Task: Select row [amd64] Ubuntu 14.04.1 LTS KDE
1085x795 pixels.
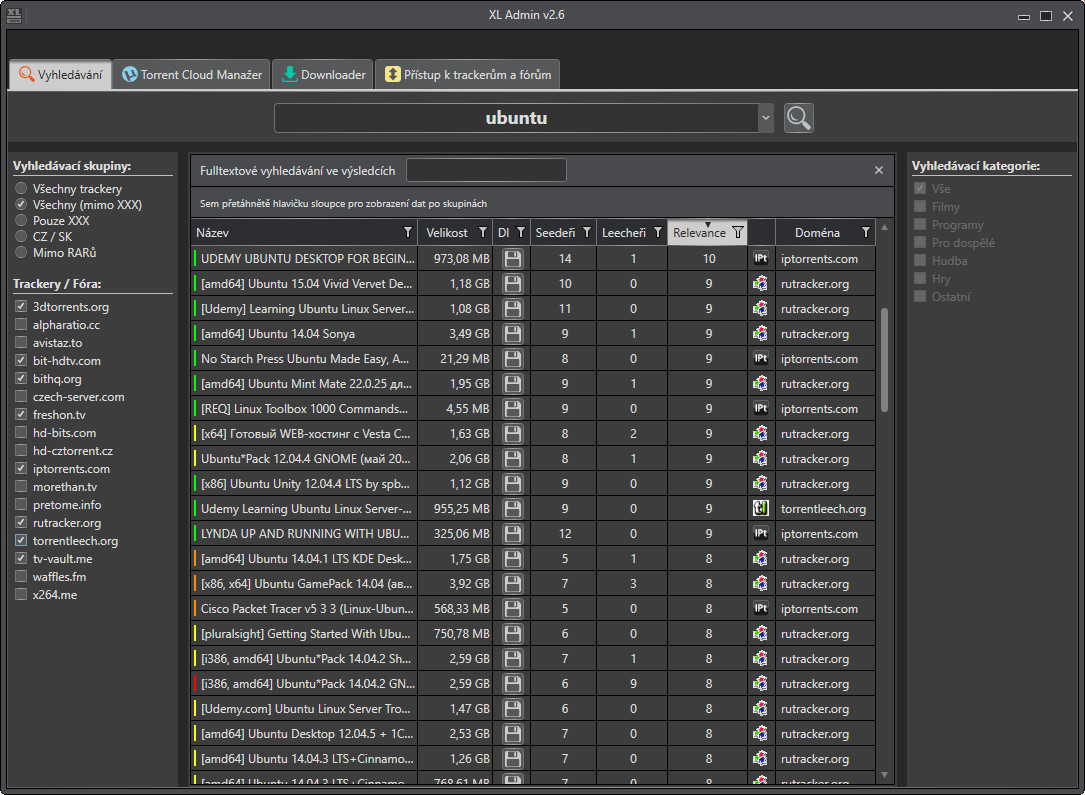Action: 534,558
